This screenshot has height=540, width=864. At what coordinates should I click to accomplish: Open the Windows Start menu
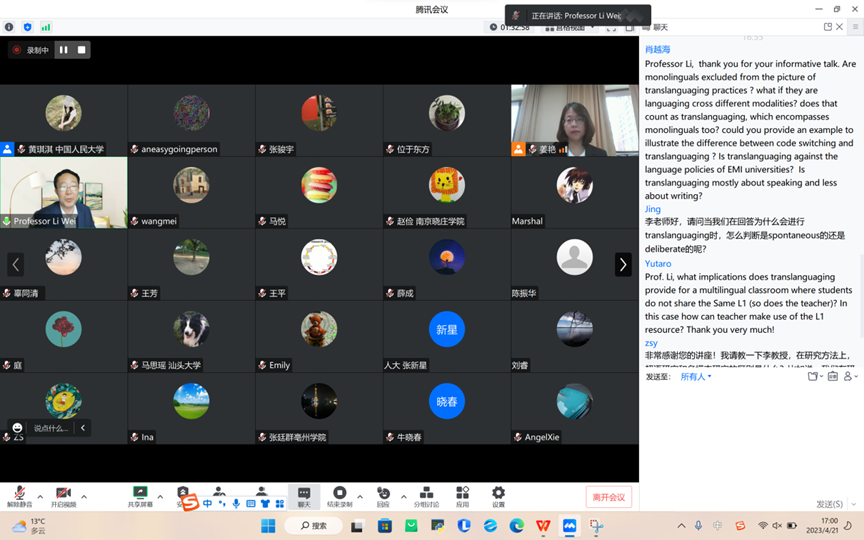coord(268,526)
